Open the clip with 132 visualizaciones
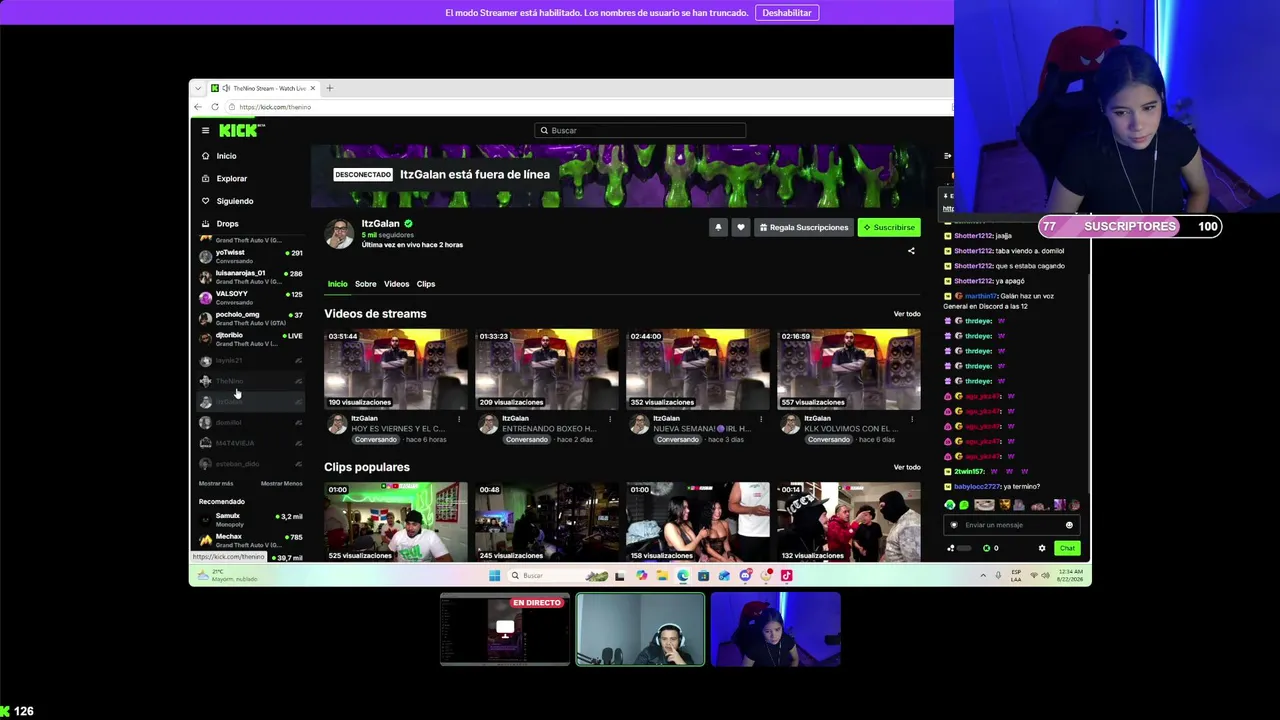The width and height of the screenshot is (1280, 720). (x=849, y=522)
